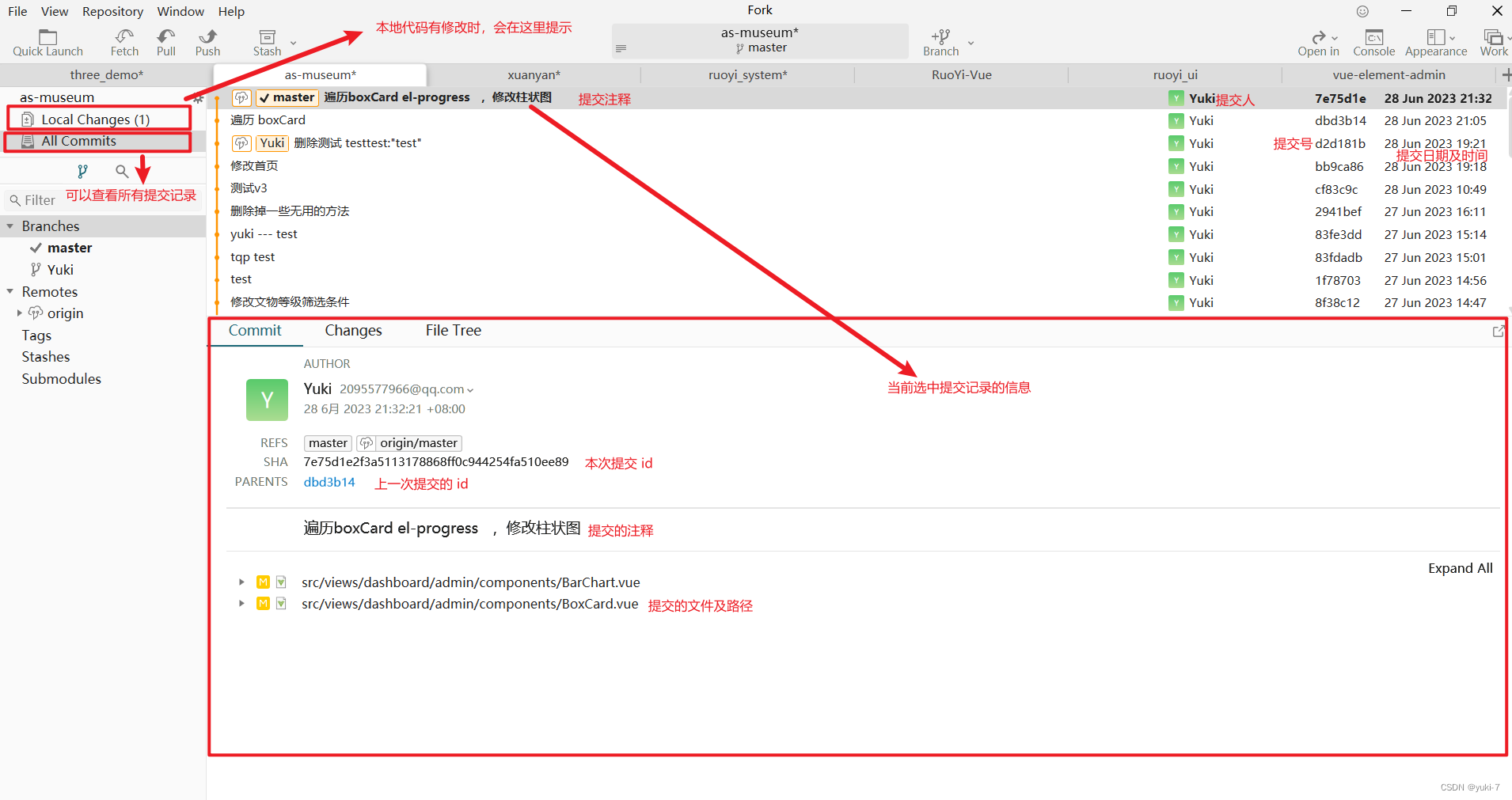Screen dimensions: 1512x800
Task: Click the master branch label on top commit
Action: (x=287, y=97)
